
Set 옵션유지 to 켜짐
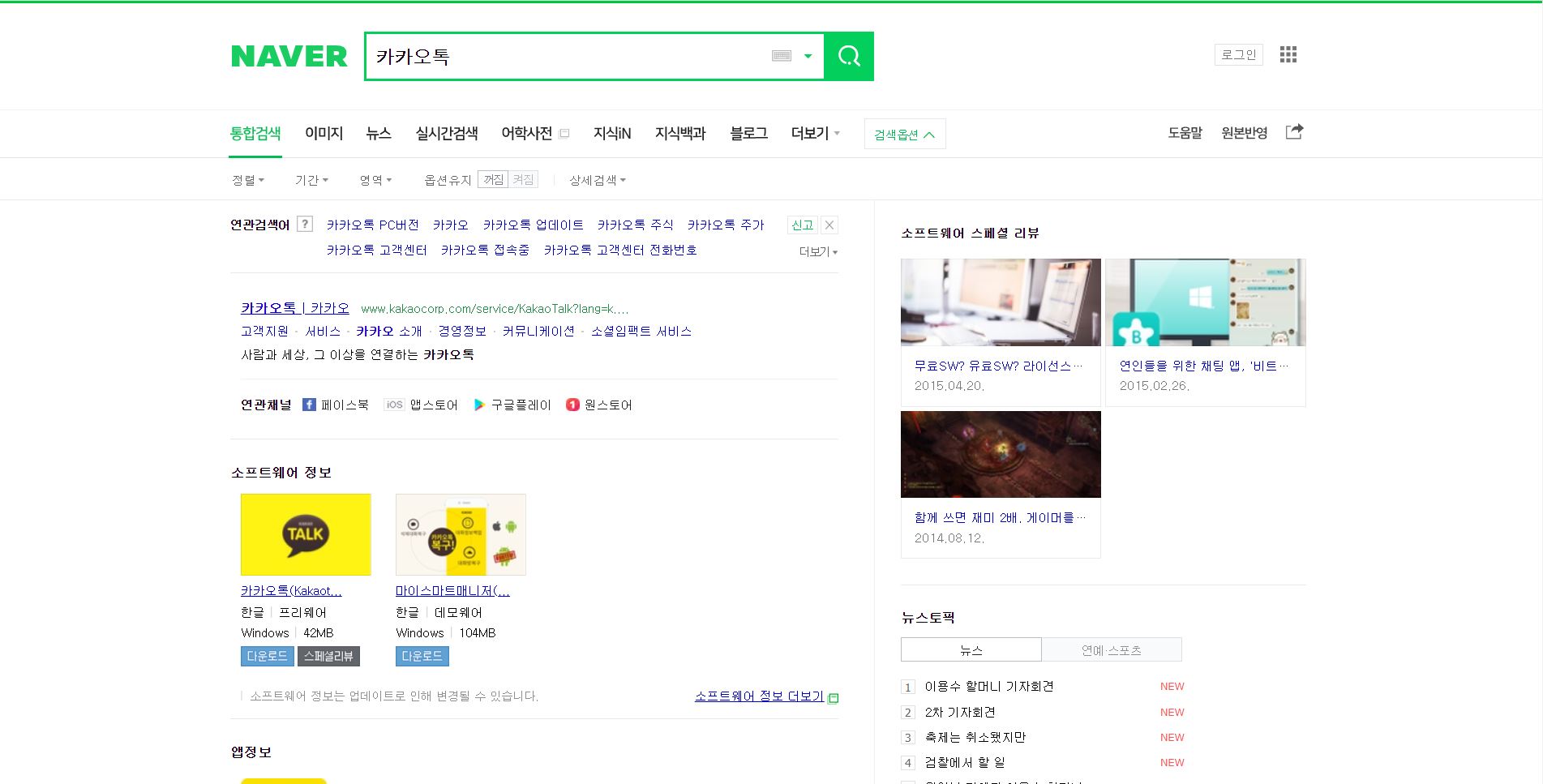pyautogui.click(x=523, y=179)
